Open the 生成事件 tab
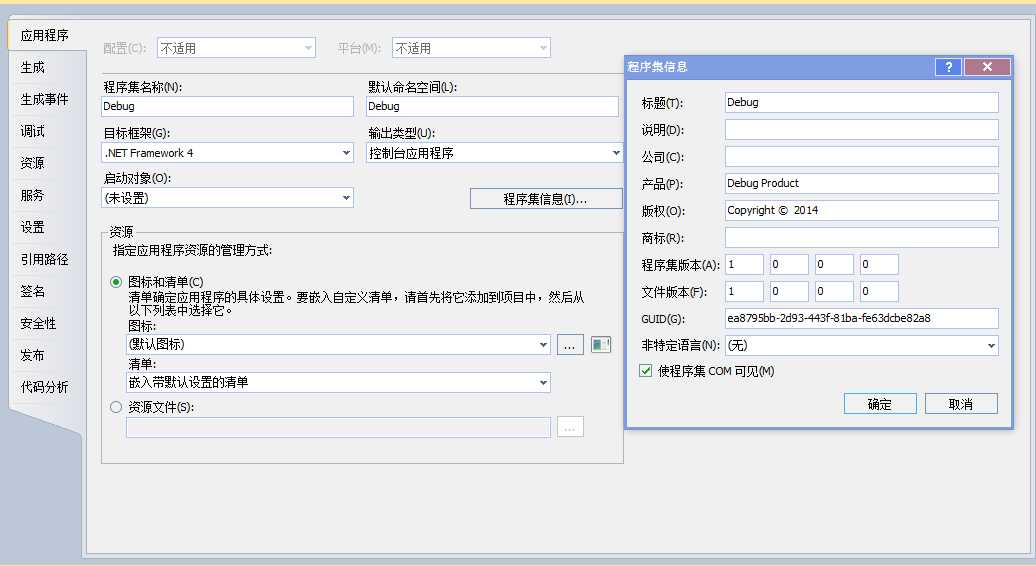 coord(44,99)
